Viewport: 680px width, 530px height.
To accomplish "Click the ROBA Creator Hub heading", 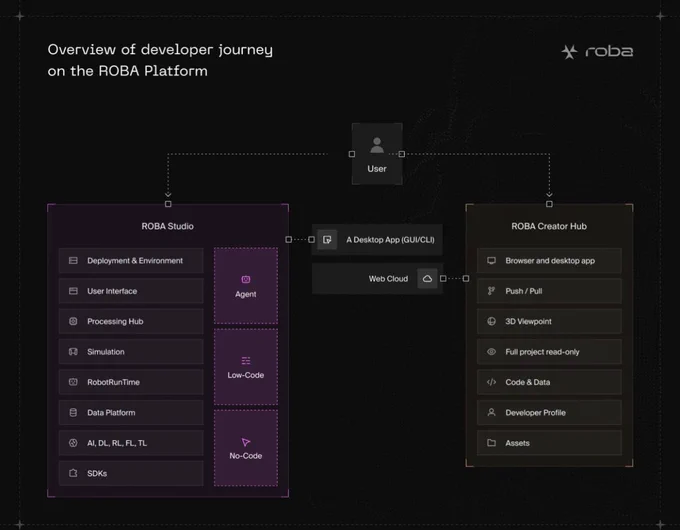I will point(549,226).
